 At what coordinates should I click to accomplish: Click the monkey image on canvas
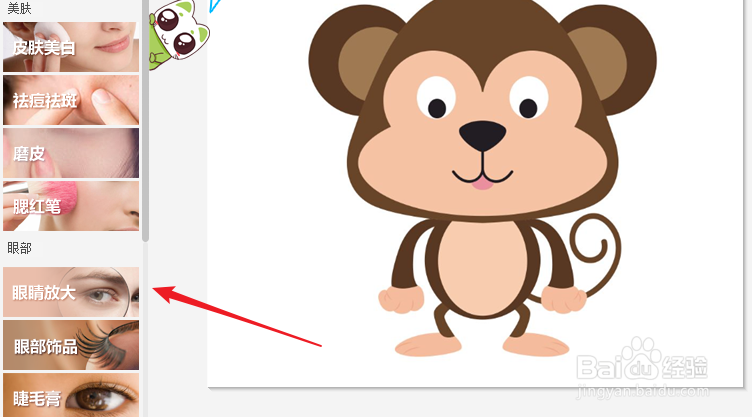point(482,179)
